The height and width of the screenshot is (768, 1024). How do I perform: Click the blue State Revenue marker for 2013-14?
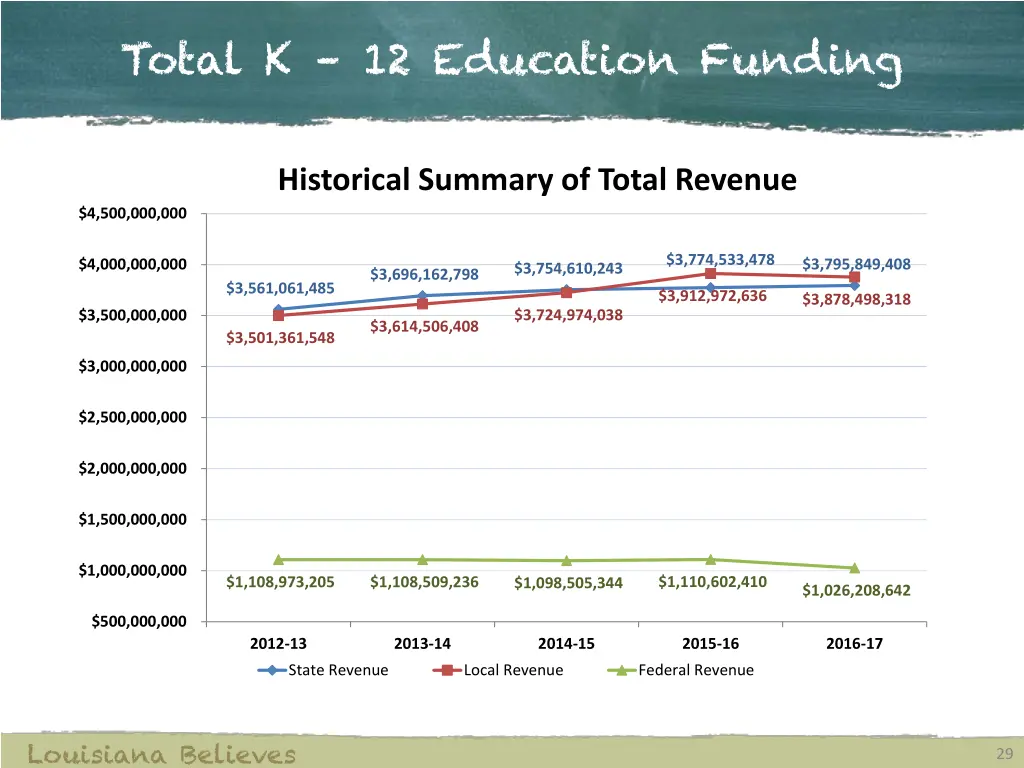pyautogui.click(x=423, y=296)
